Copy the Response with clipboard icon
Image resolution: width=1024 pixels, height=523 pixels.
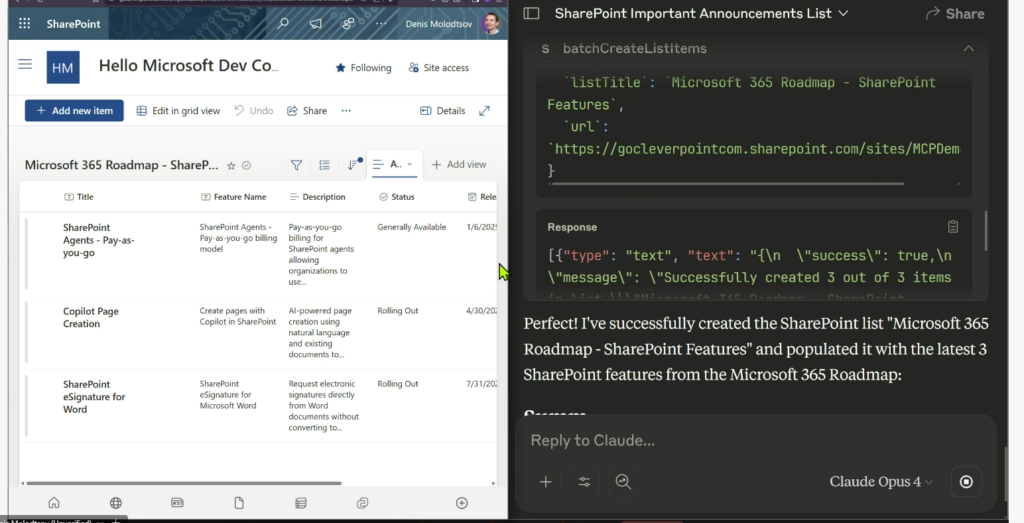953,227
